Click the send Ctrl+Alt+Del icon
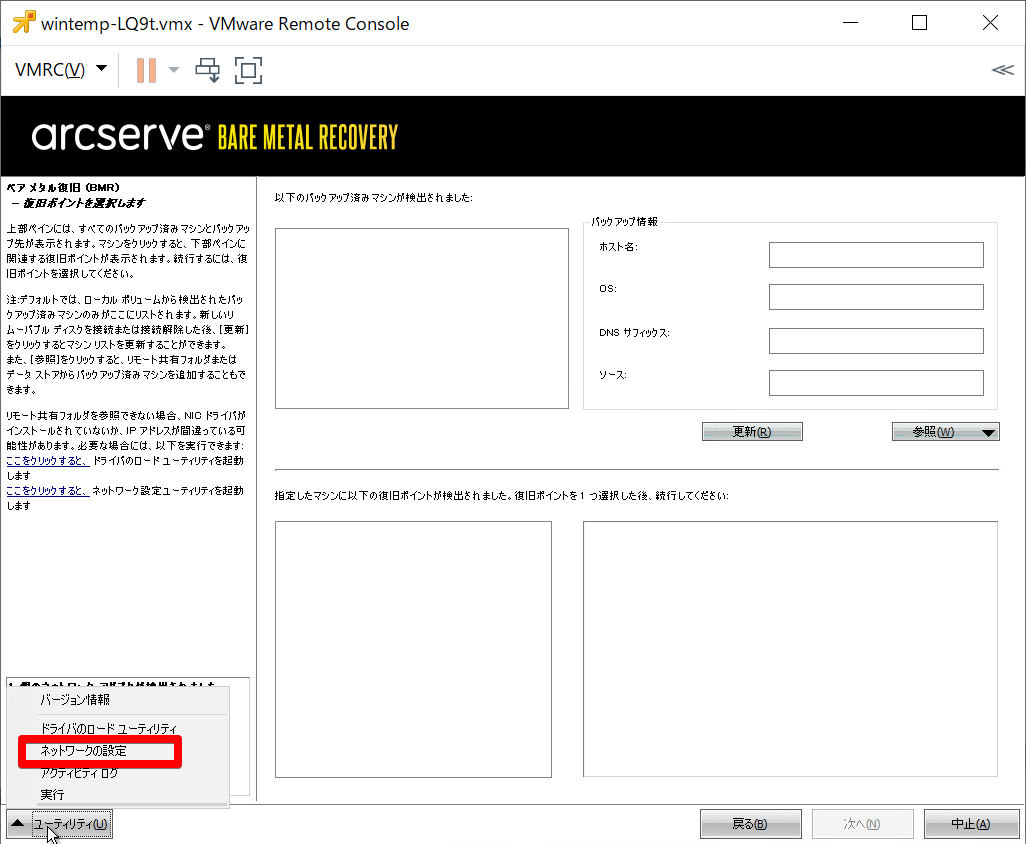Image resolution: width=1026 pixels, height=844 pixels. click(207, 70)
